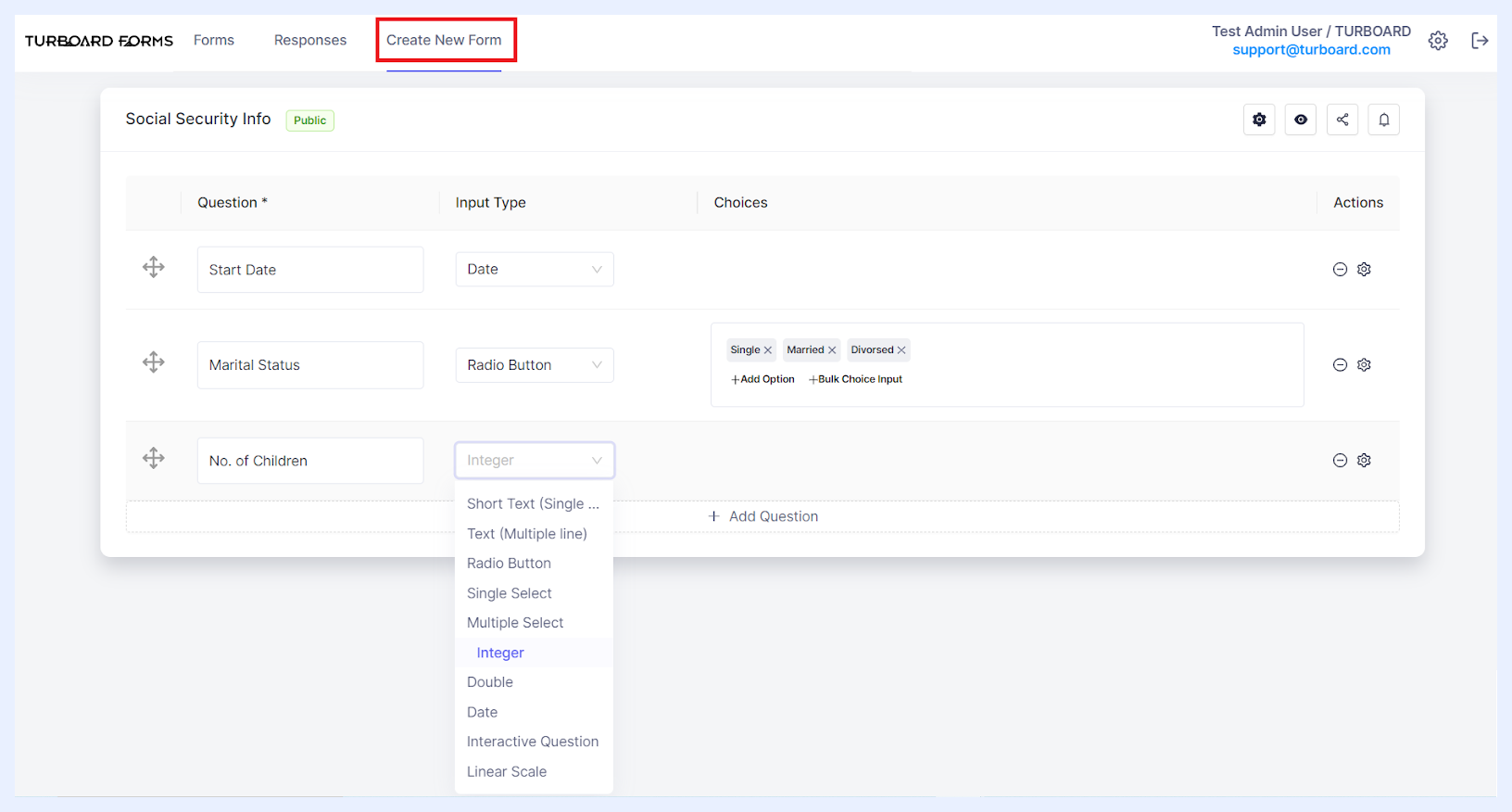Delete the Married choice tag
The width and height of the screenshot is (1512, 812).
pyautogui.click(x=832, y=350)
